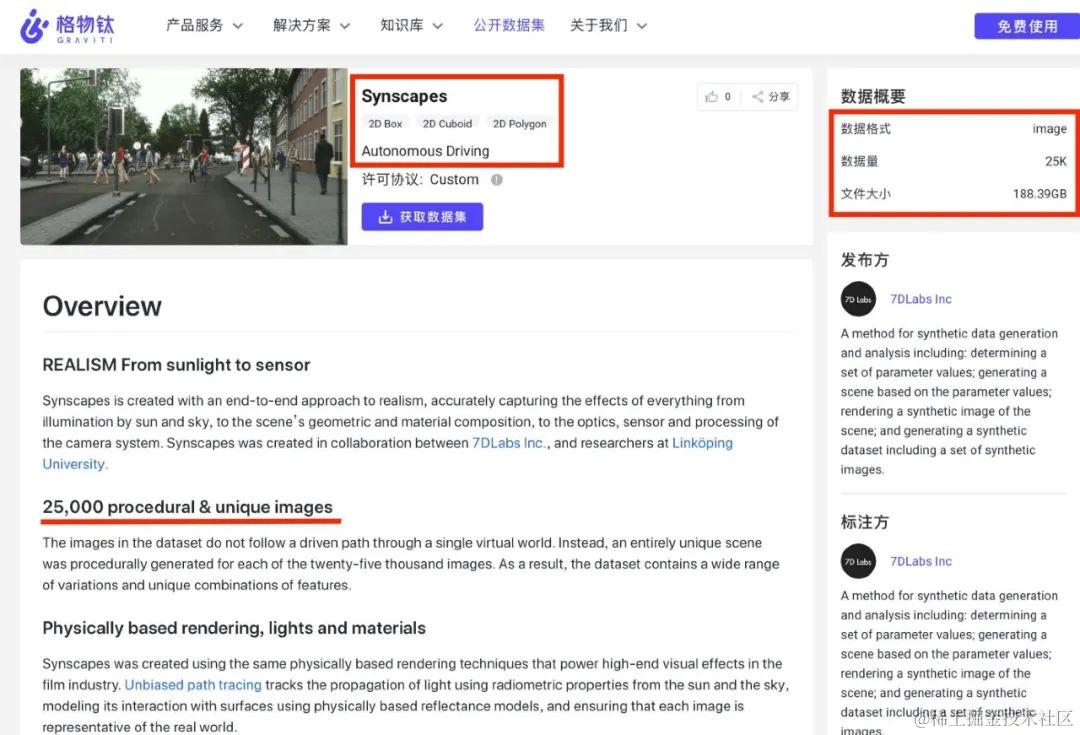The width and height of the screenshot is (1080, 735).
Task: Open the 解决方案 menu item
Action: tap(302, 25)
